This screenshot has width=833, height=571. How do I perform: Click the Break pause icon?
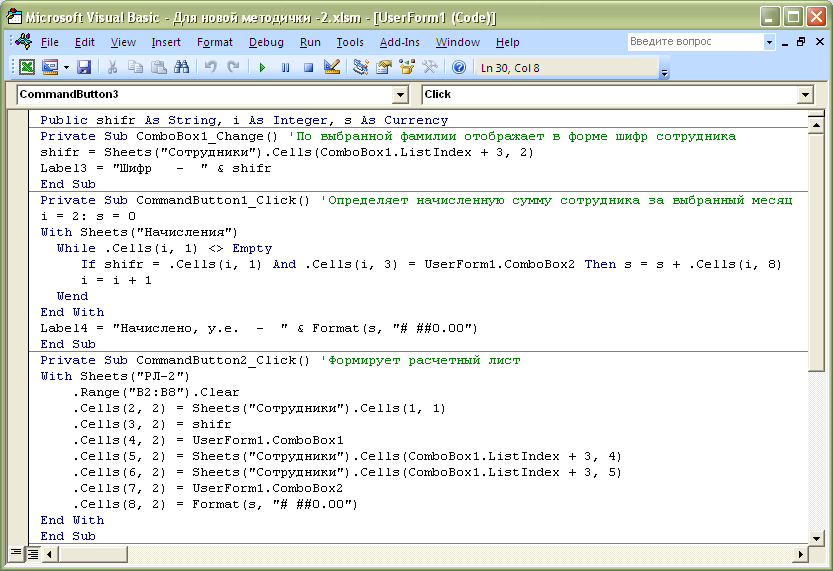pos(285,67)
